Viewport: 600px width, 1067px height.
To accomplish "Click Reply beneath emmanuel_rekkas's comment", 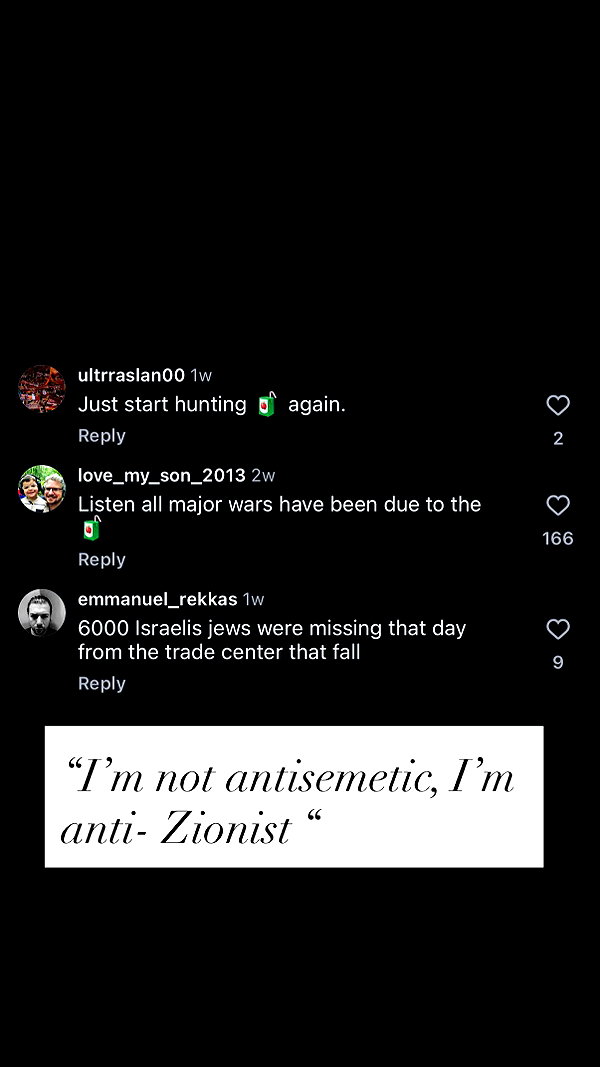I will click(102, 683).
